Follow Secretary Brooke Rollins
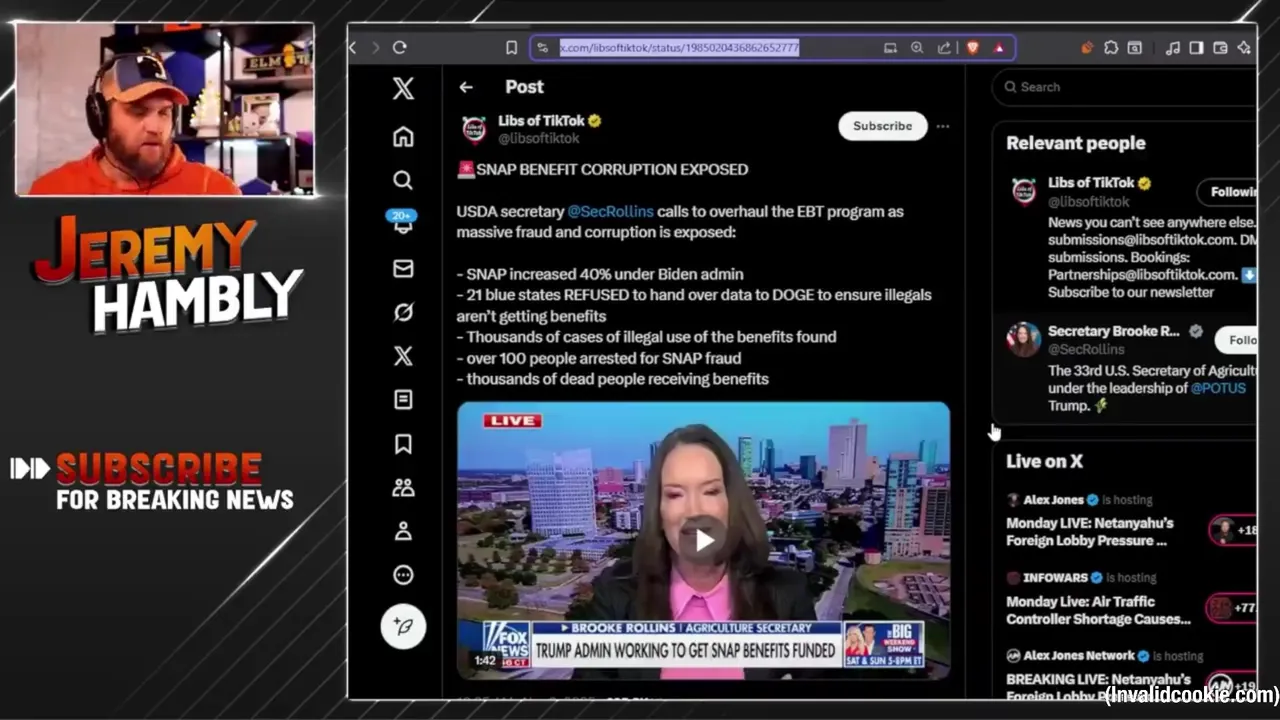 point(1236,340)
